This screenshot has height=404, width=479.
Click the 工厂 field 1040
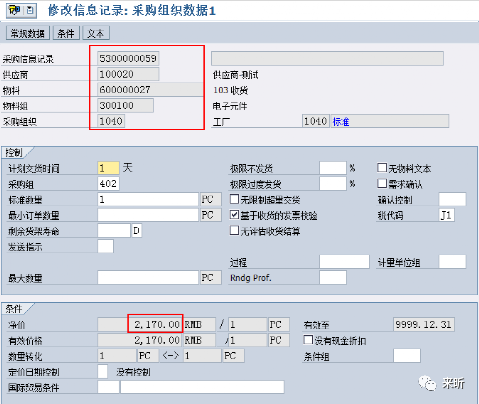tap(316, 121)
